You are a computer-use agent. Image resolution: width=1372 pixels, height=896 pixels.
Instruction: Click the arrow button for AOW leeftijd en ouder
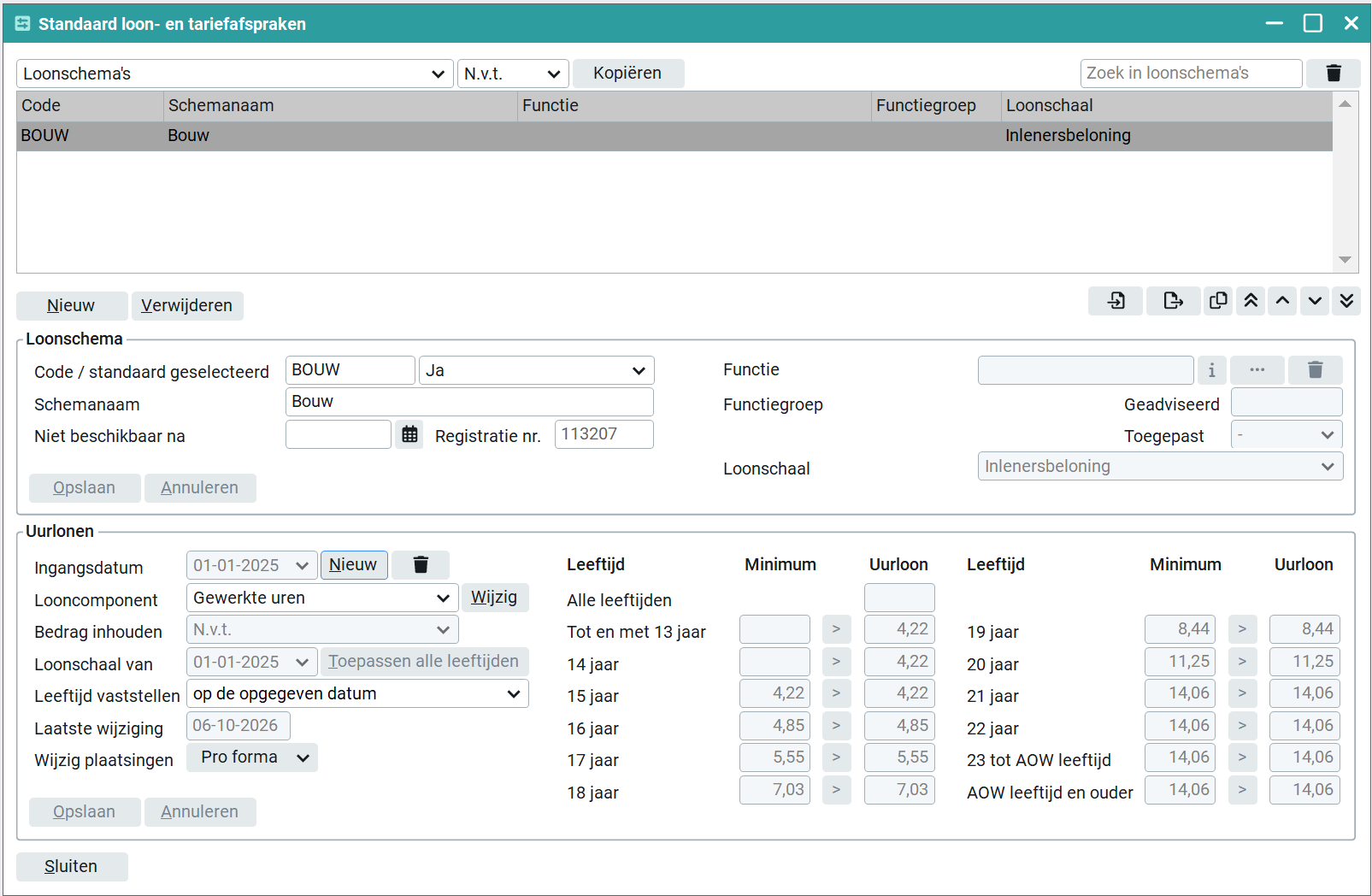click(x=1242, y=790)
